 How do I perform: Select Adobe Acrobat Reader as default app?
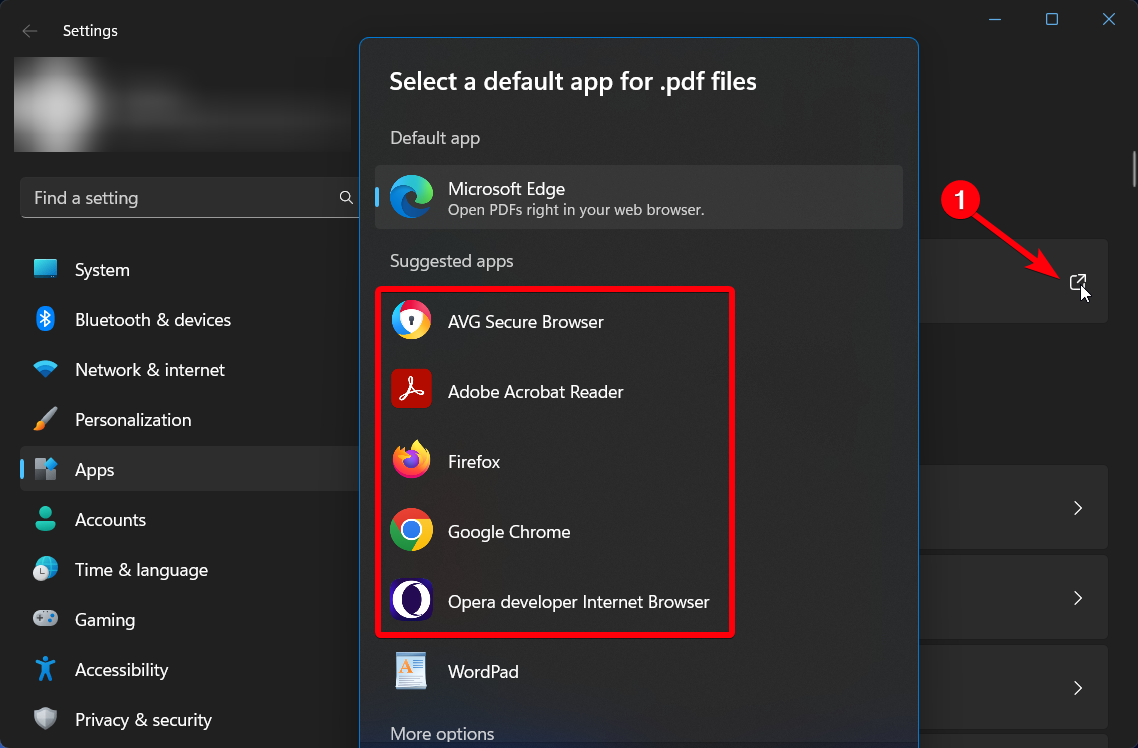pos(535,391)
